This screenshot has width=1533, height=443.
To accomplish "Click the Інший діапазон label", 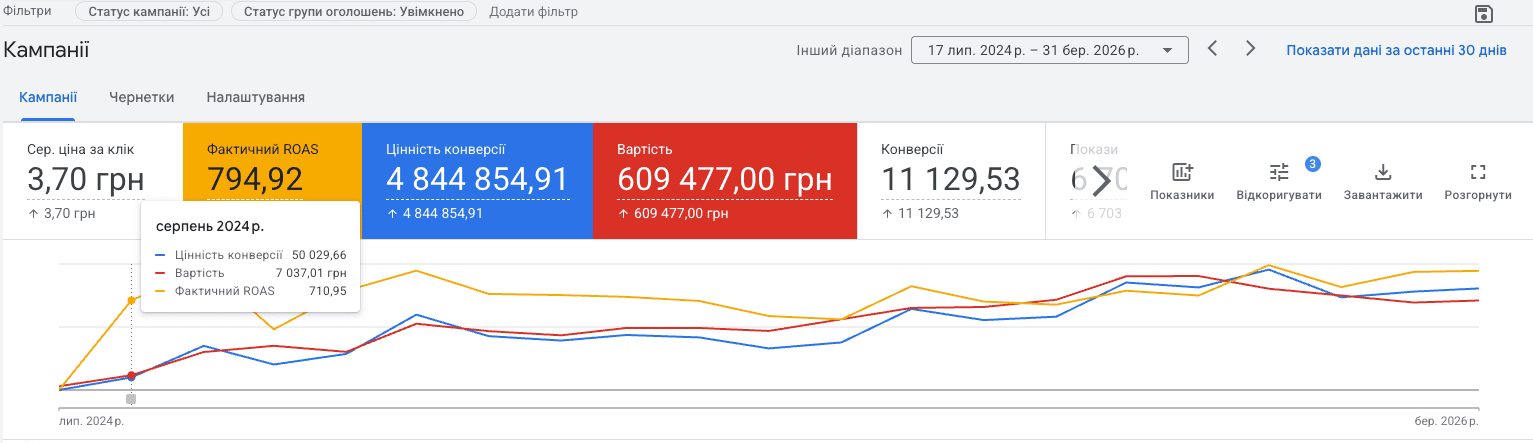I will click(849, 50).
